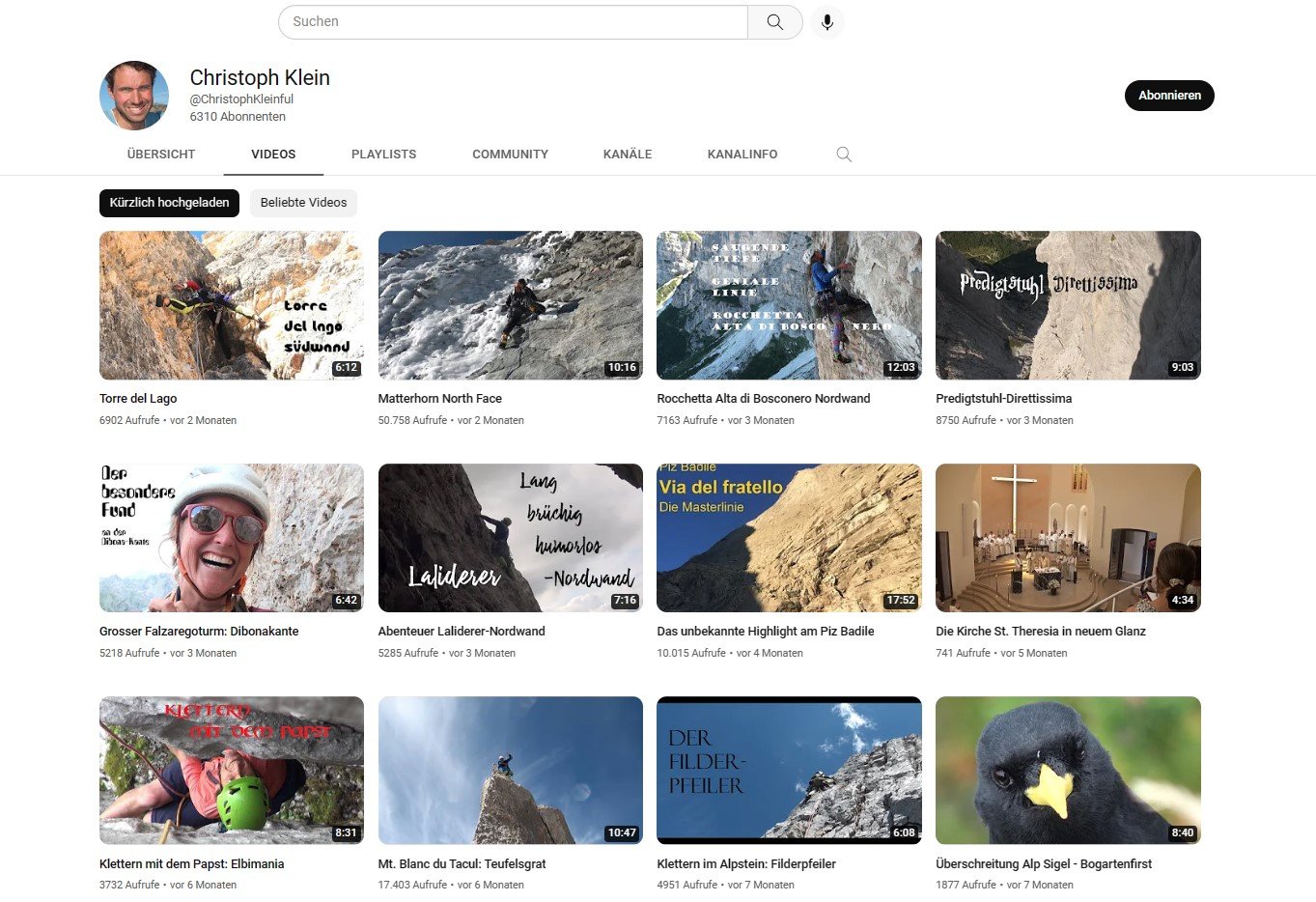Open the channel search magnifier icon
Screen dimensions: 1316x902
pyautogui.click(x=844, y=155)
